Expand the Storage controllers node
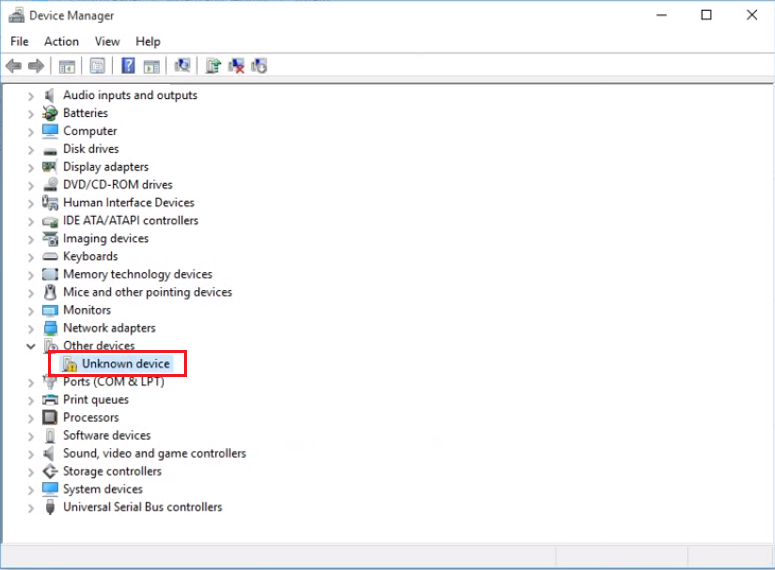Screen dimensions: 775x570 (31, 472)
